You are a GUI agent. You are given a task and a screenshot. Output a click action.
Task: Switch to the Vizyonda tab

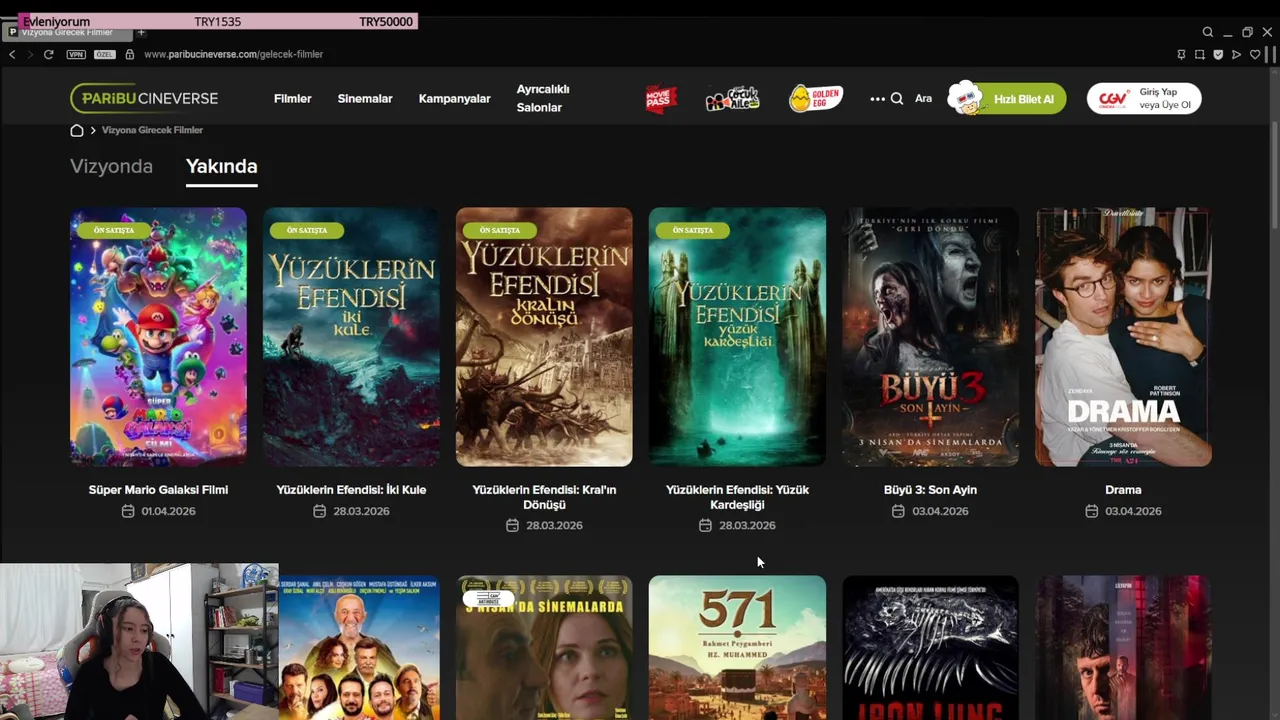(111, 167)
